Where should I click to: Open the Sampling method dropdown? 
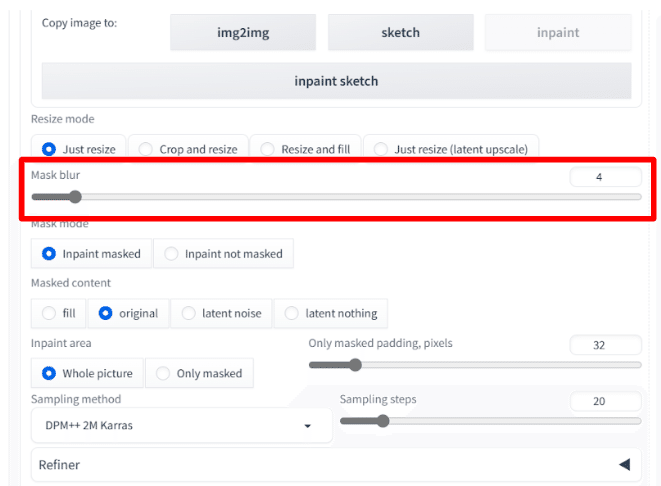pos(182,425)
